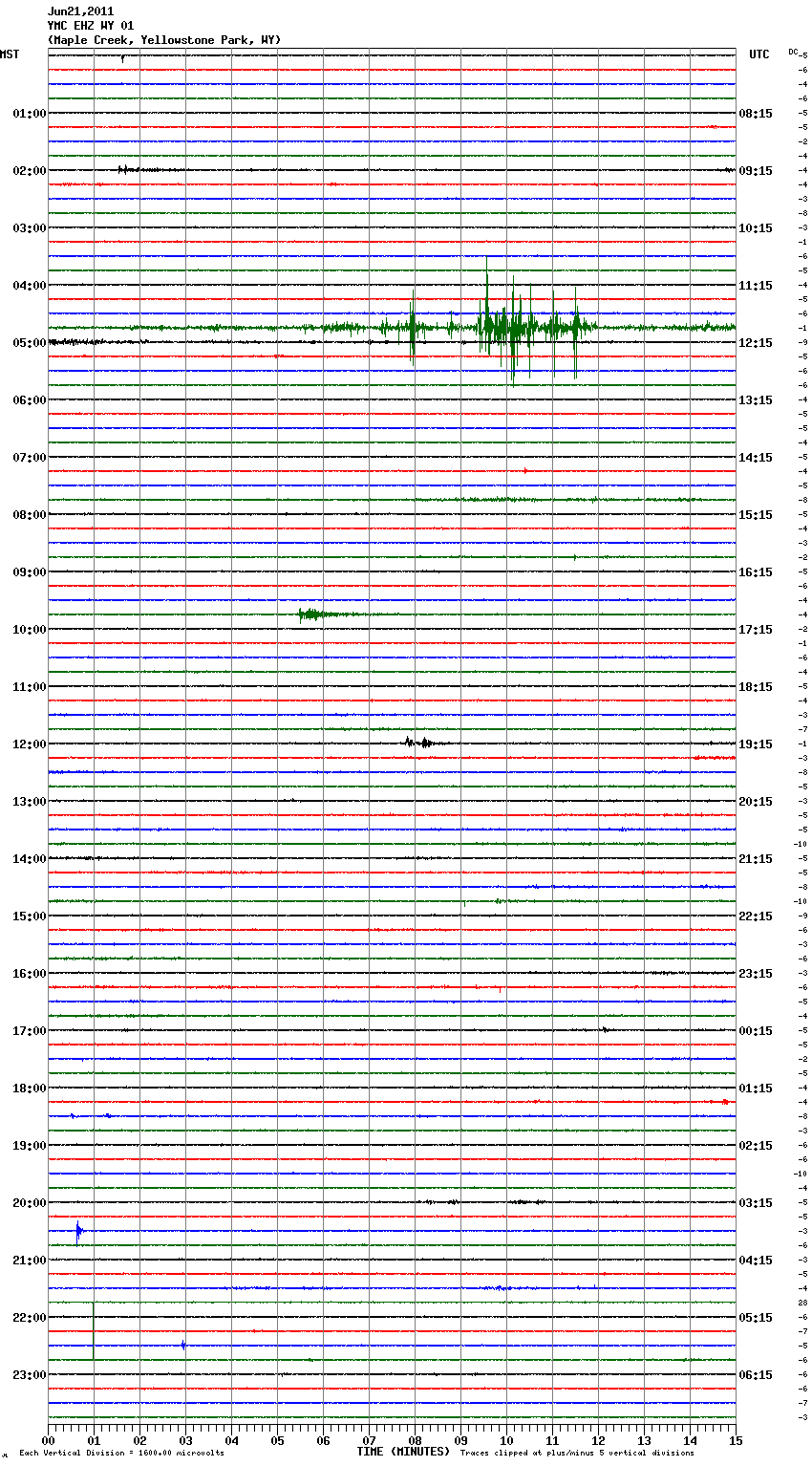This screenshot has height=1466, width=812.
Task: Click the 04:15 UTC time label
Action: (756, 1261)
